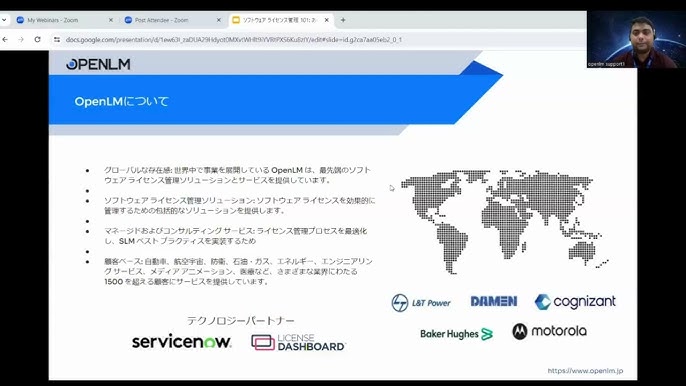Reload the current page

pos(38,39)
